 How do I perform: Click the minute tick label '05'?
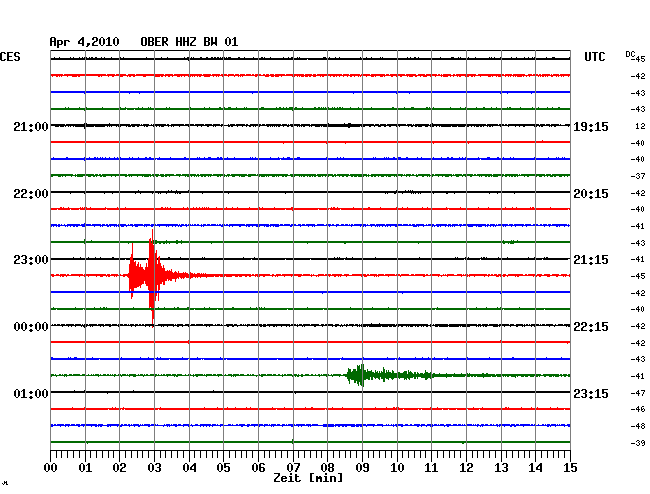click(x=223, y=467)
